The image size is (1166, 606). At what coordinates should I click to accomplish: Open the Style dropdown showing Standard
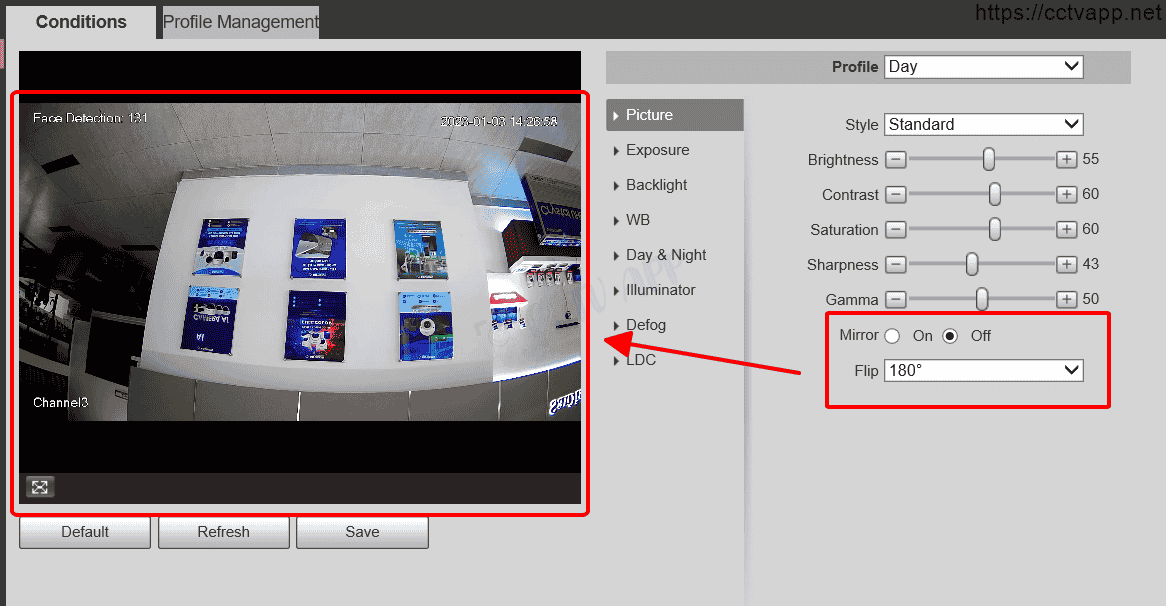click(x=984, y=125)
